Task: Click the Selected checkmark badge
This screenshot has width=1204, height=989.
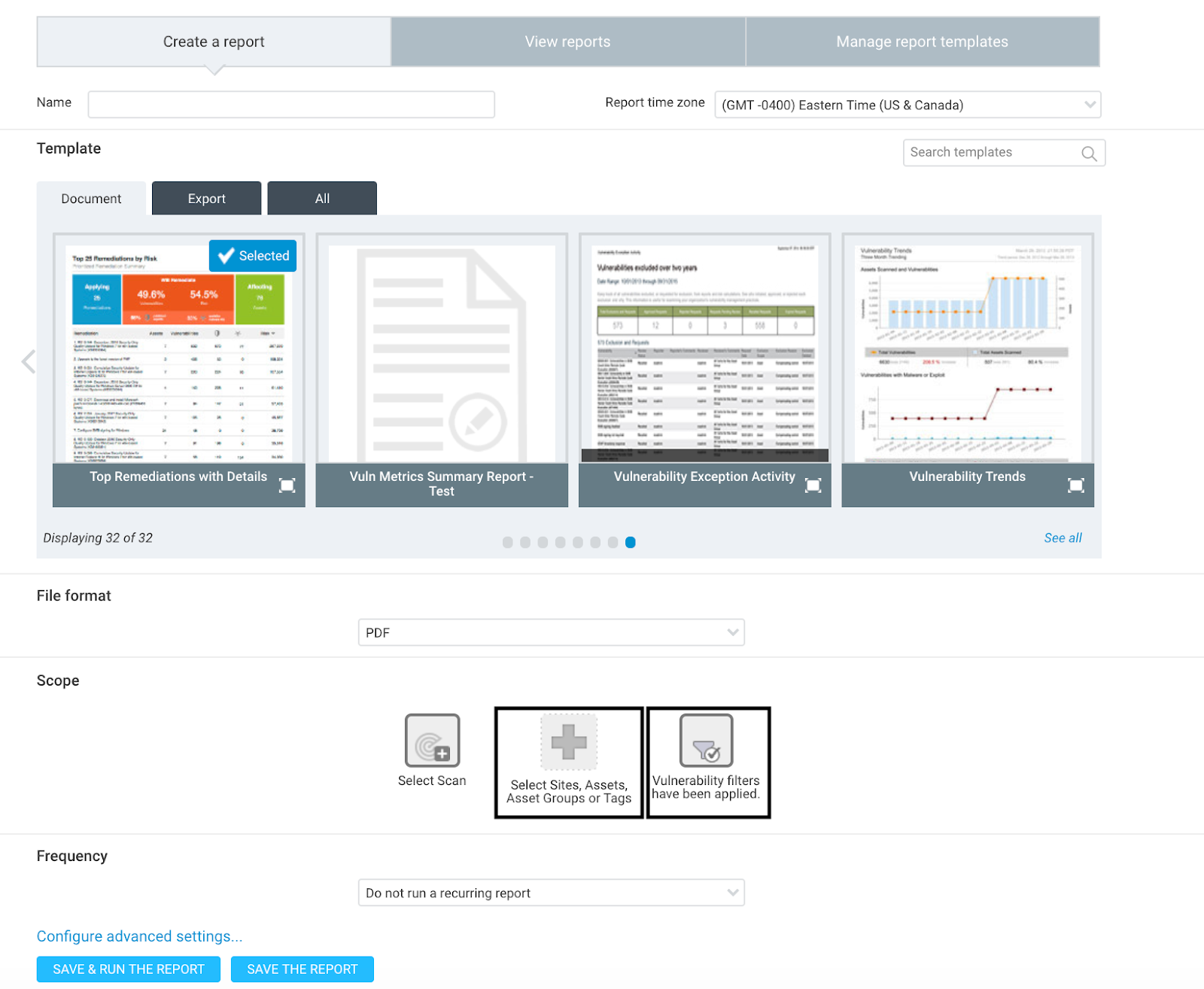Action: pos(253,256)
